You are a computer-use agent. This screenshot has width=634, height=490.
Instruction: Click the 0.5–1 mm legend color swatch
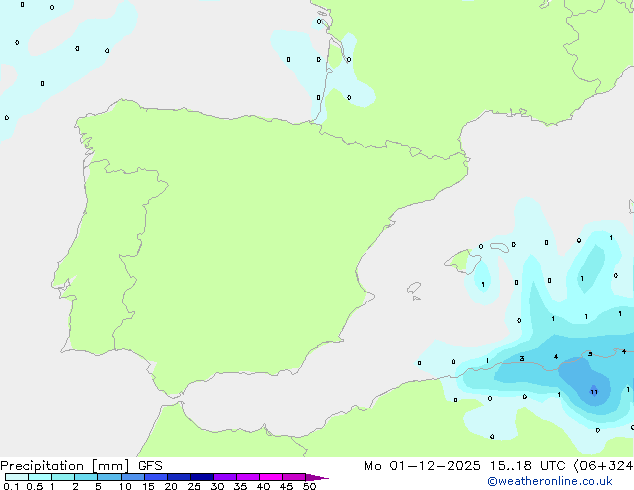coord(40,477)
